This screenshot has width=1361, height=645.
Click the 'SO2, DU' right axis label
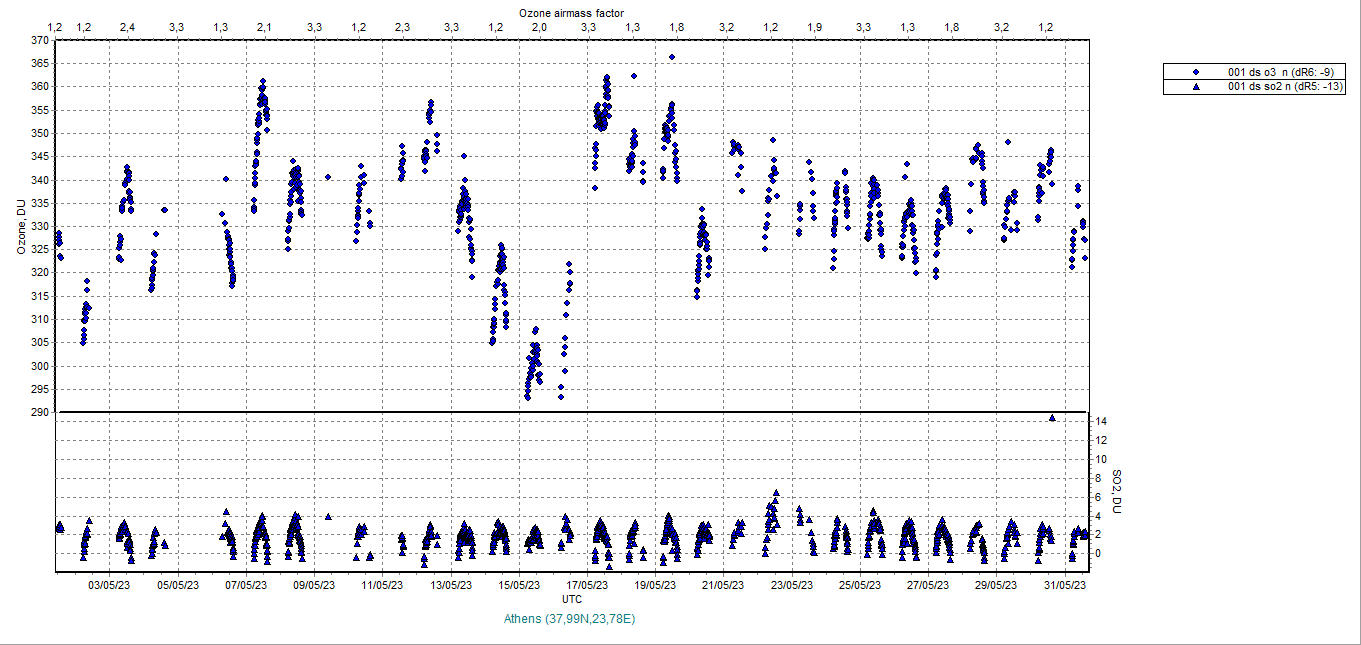coord(1118,490)
